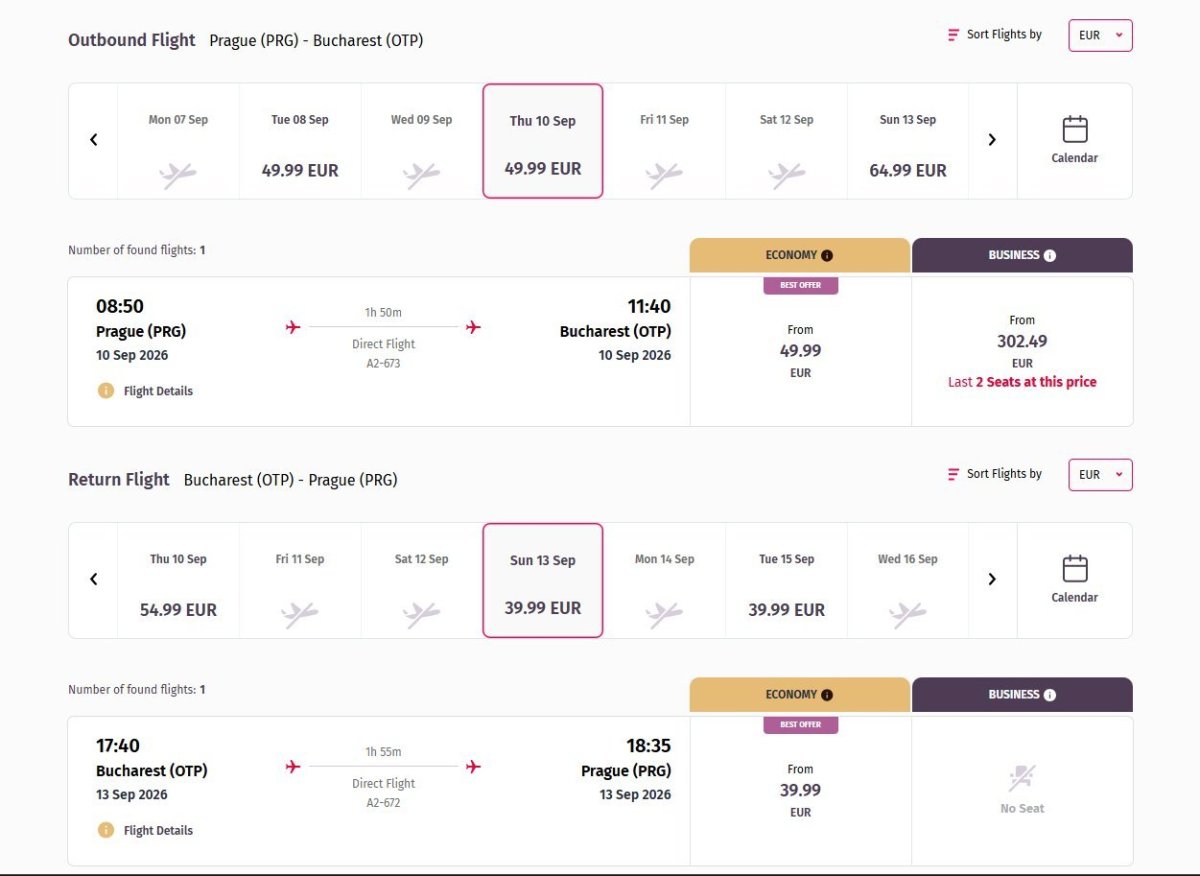1200x876 pixels.
Task: Click the return Business info icon
Action: (1050, 695)
